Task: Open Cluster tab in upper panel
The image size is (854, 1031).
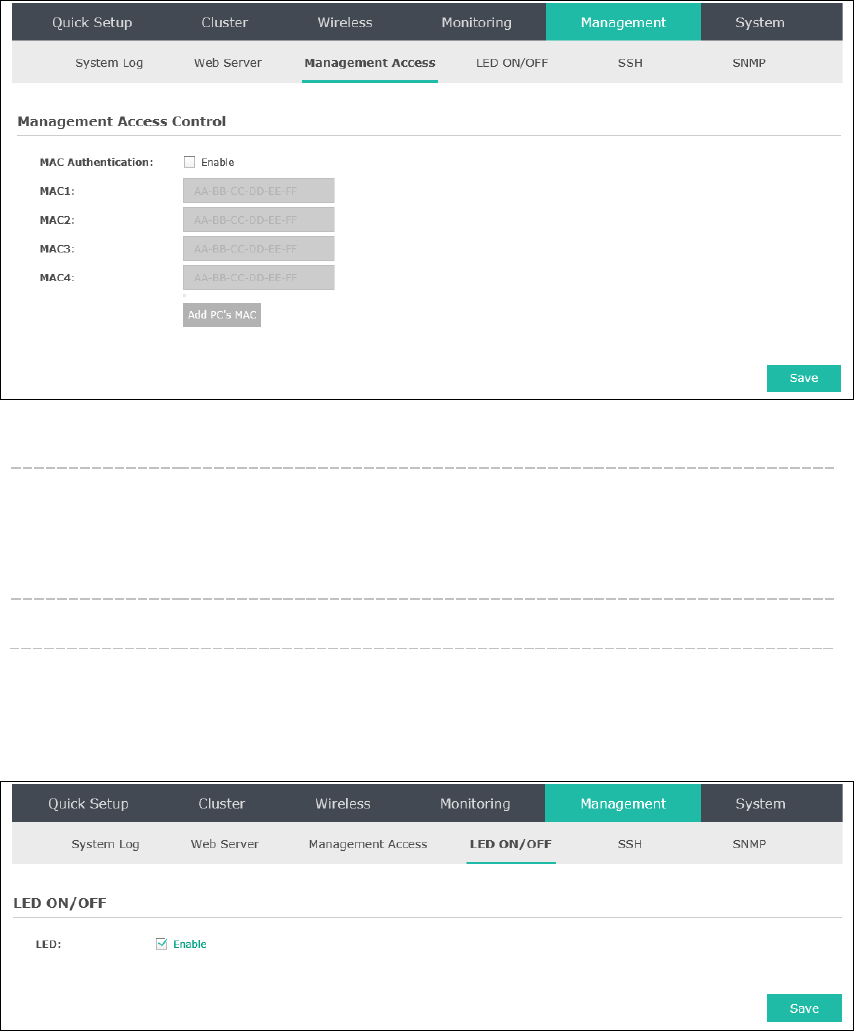Action: click(x=224, y=22)
